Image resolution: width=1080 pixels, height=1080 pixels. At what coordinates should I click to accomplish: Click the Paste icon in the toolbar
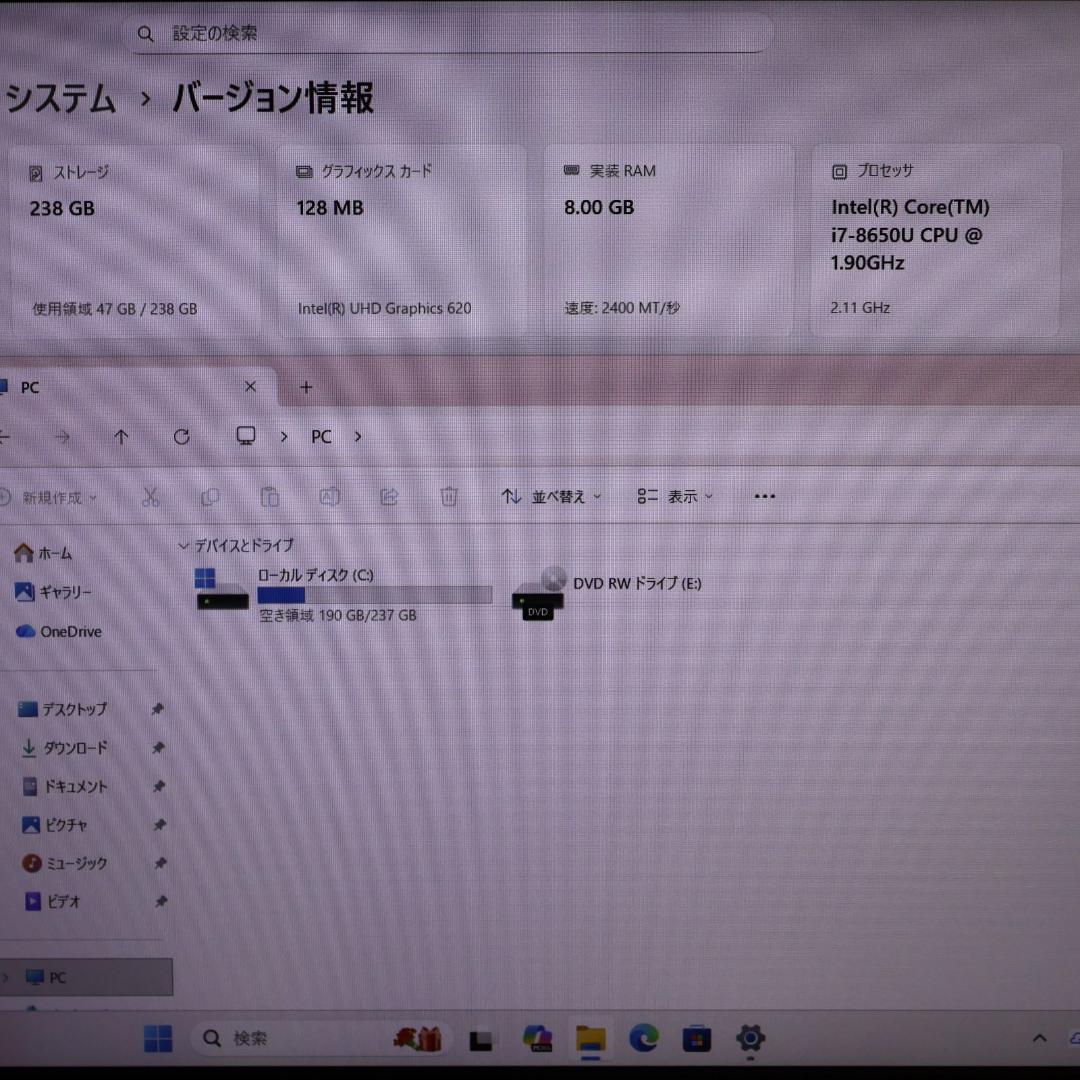(x=270, y=496)
